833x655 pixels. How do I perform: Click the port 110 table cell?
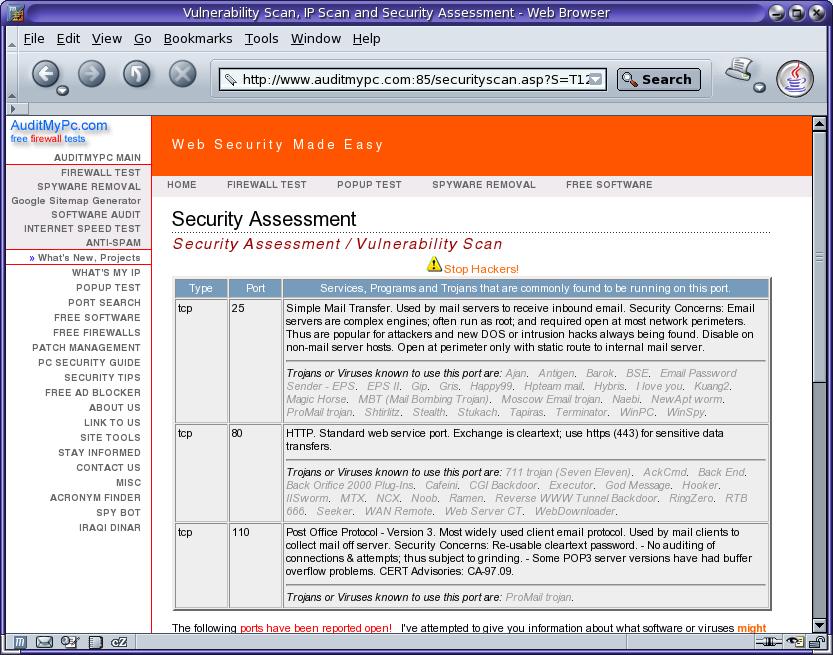(x=255, y=566)
